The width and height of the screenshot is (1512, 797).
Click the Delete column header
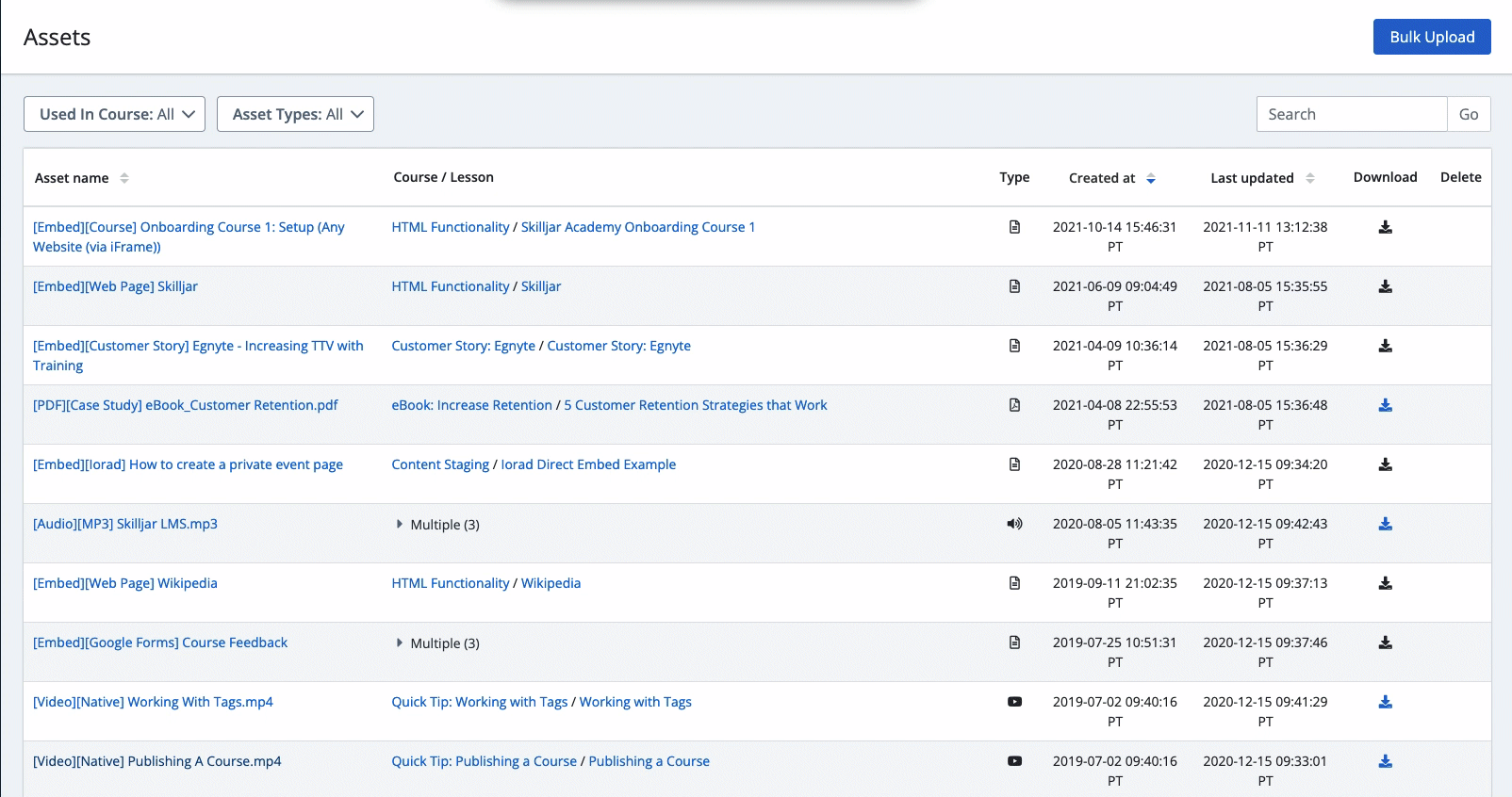(x=1460, y=177)
